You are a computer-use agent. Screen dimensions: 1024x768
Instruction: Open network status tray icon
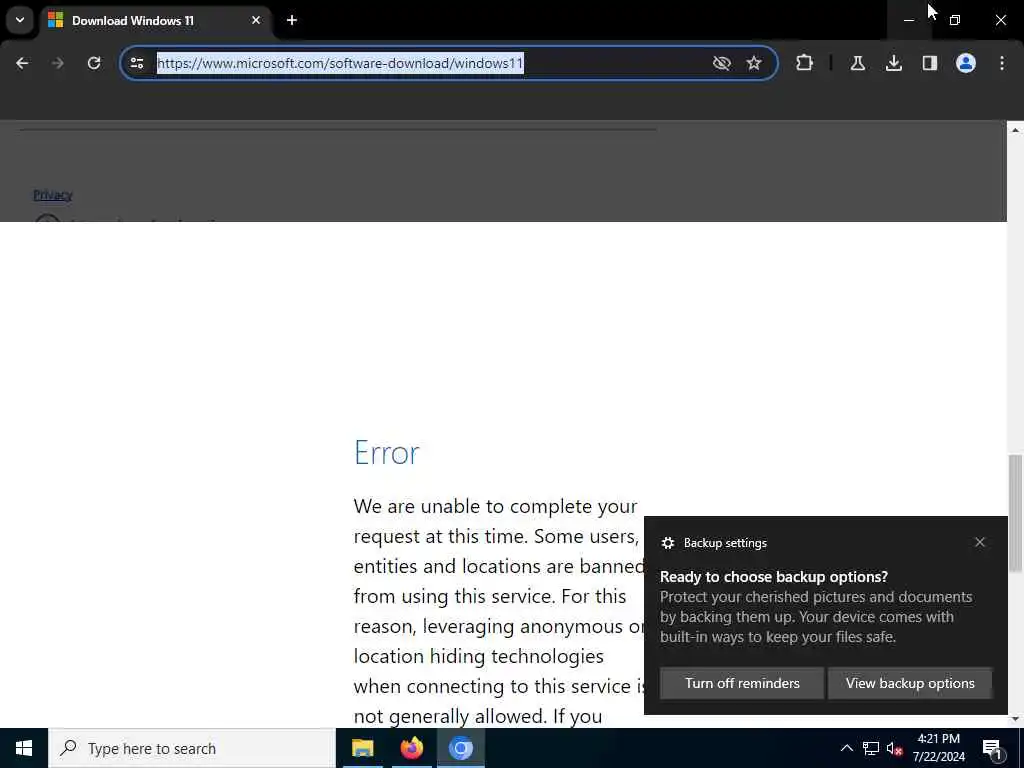[871, 748]
